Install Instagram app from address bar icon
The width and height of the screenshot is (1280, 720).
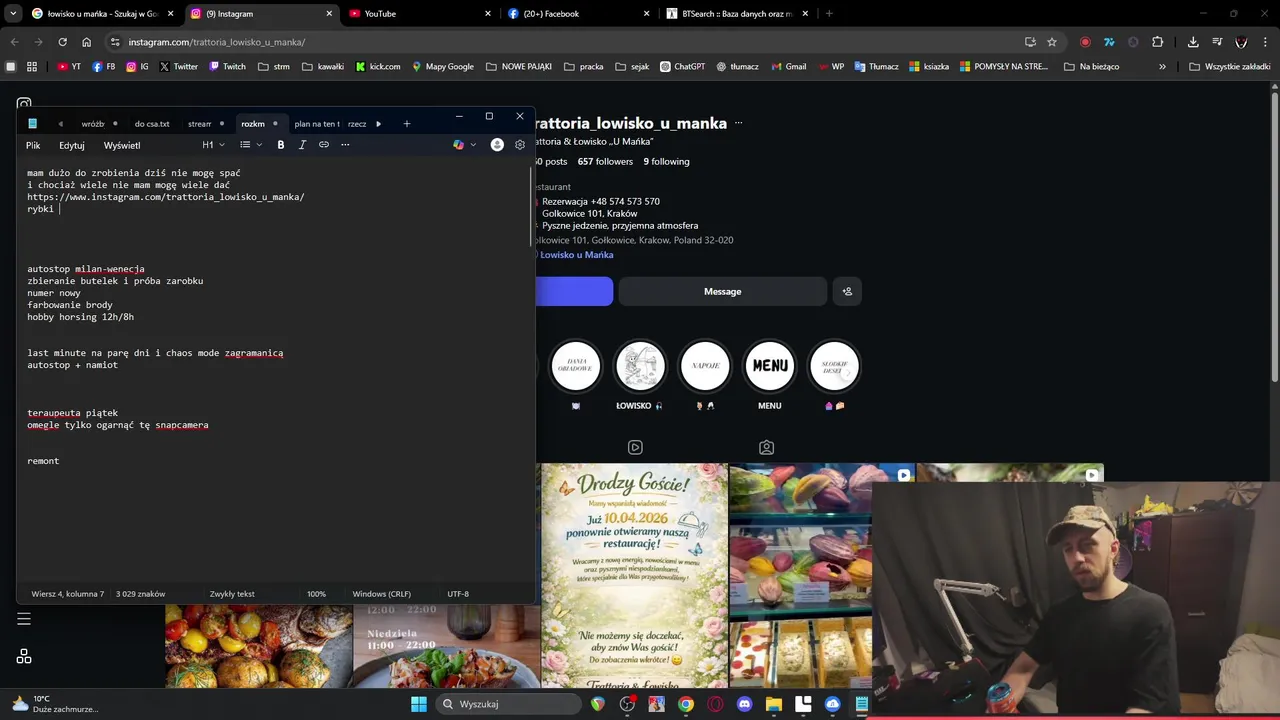coord(1030,42)
